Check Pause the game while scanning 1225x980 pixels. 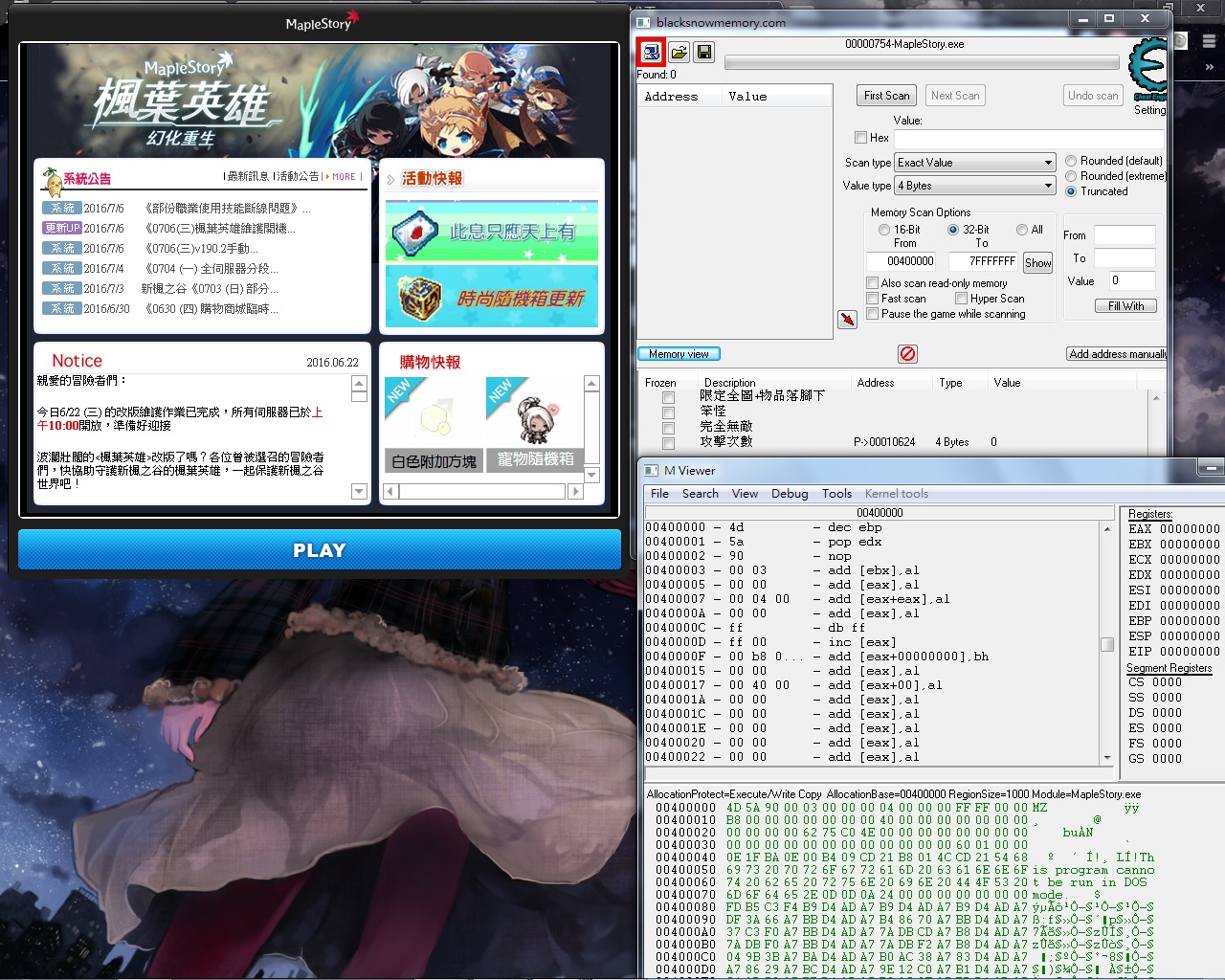pyautogui.click(x=872, y=314)
